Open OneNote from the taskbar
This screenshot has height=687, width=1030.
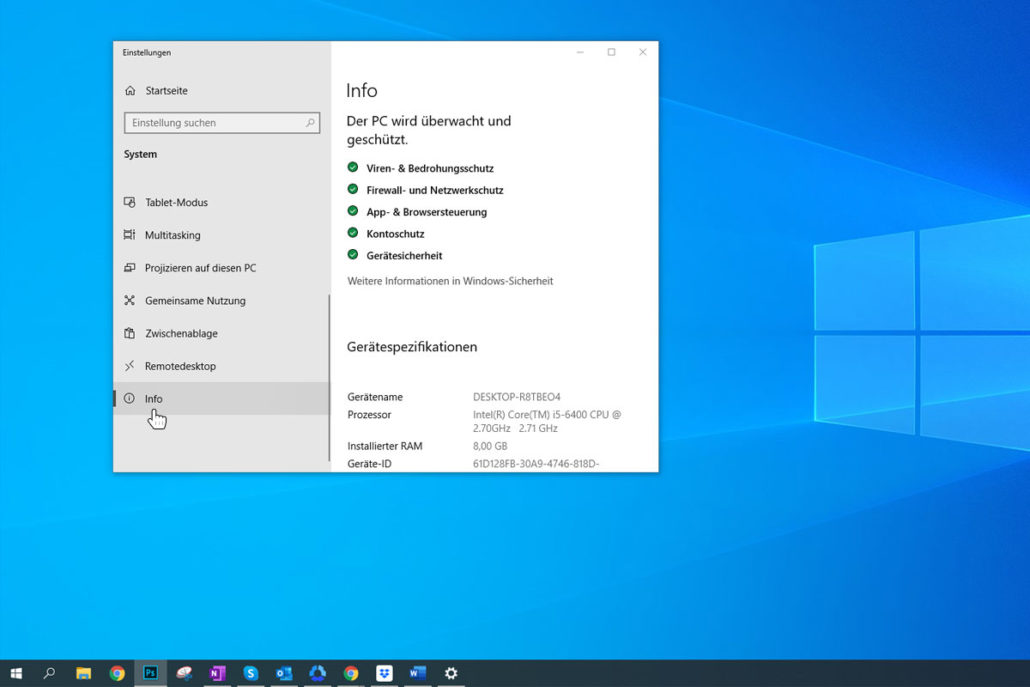217,673
